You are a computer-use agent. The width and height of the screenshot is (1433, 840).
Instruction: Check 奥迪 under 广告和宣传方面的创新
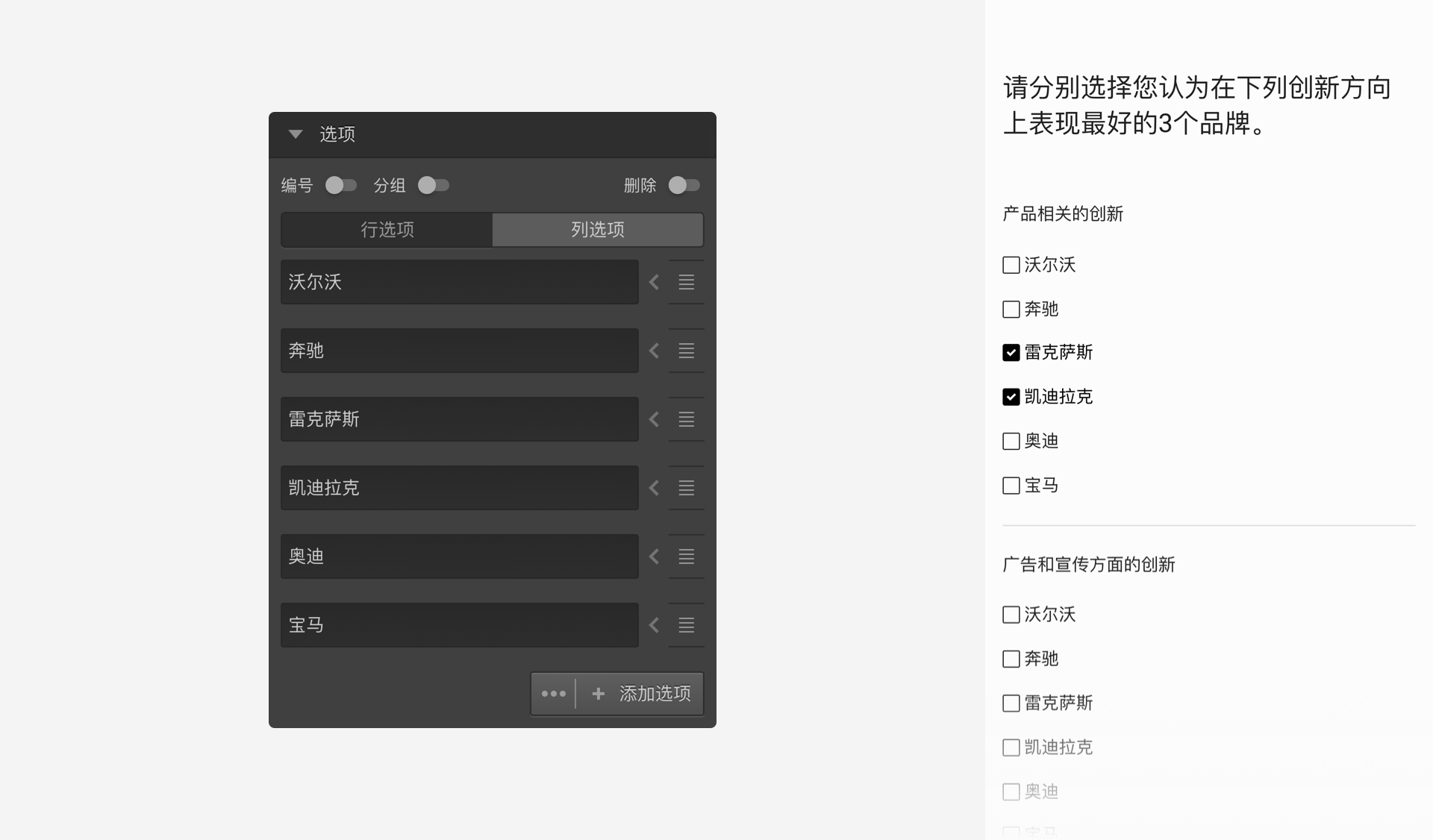tap(1011, 792)
